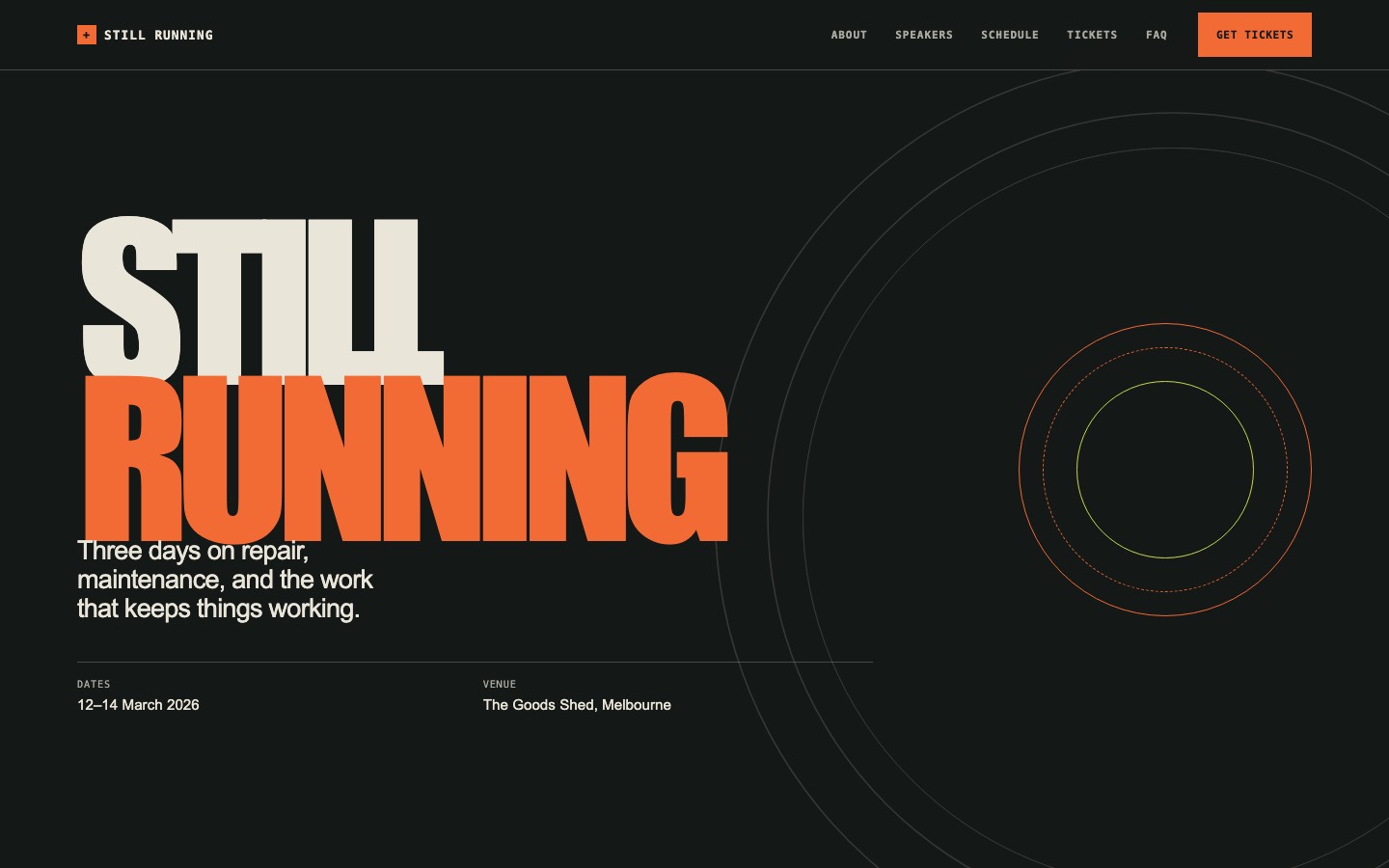This screenshot has height=868, width=1389.
Task: View the Schedule page
Action: [x=1010, y=35]
